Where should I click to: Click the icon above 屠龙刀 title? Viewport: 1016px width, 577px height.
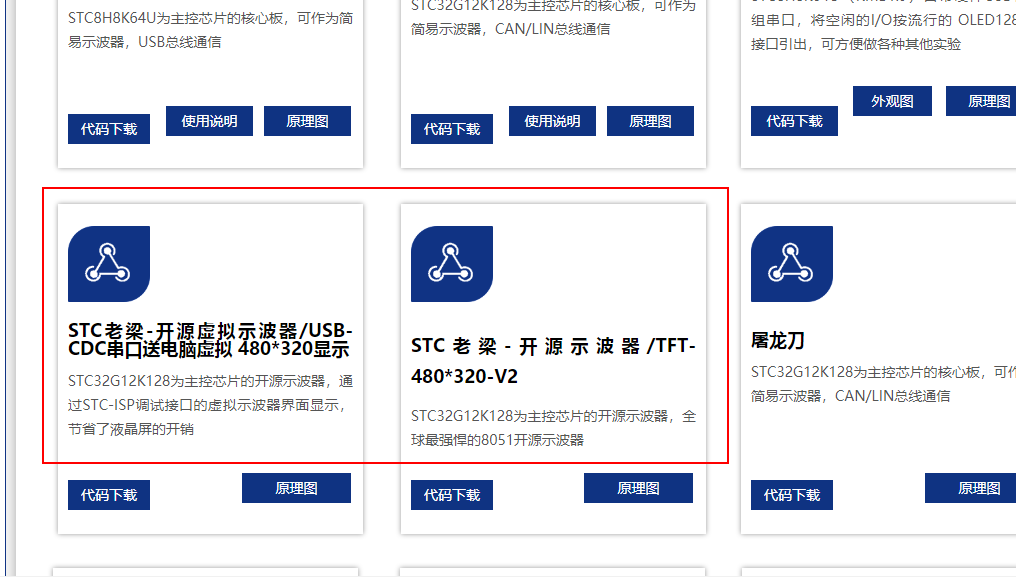coord(792,264)
